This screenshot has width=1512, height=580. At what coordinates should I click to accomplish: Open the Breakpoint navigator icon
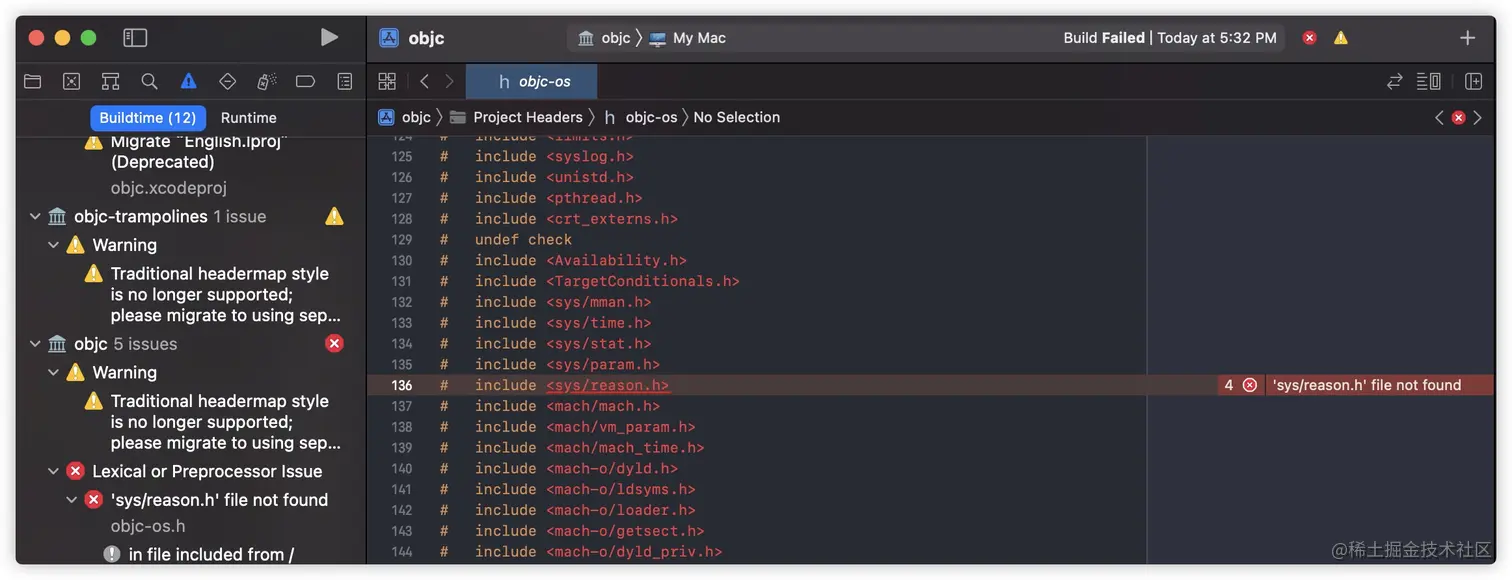305,82
